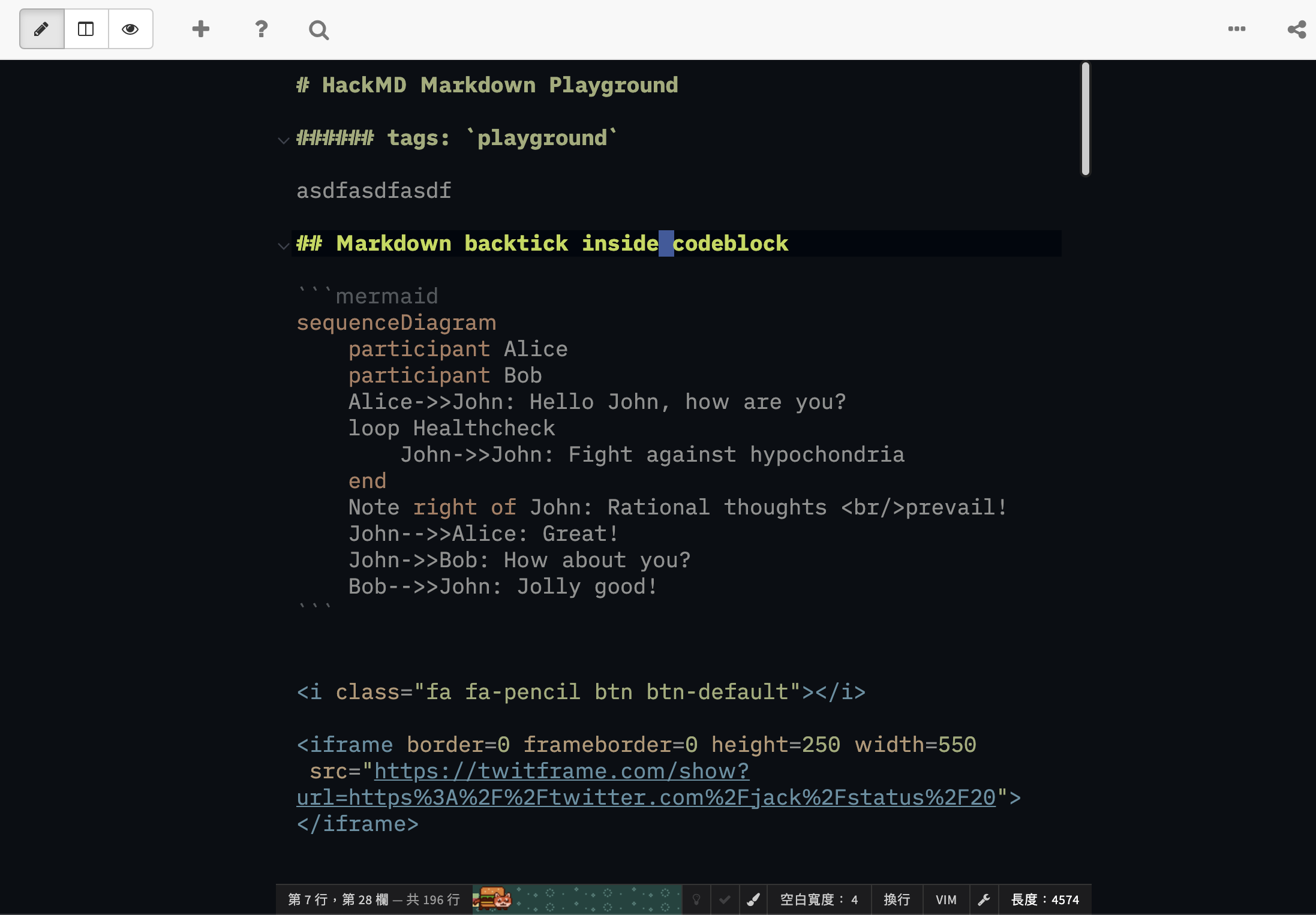
Task: Click the lightbulb icon in status bar
Action: click(x=696, y=899)
